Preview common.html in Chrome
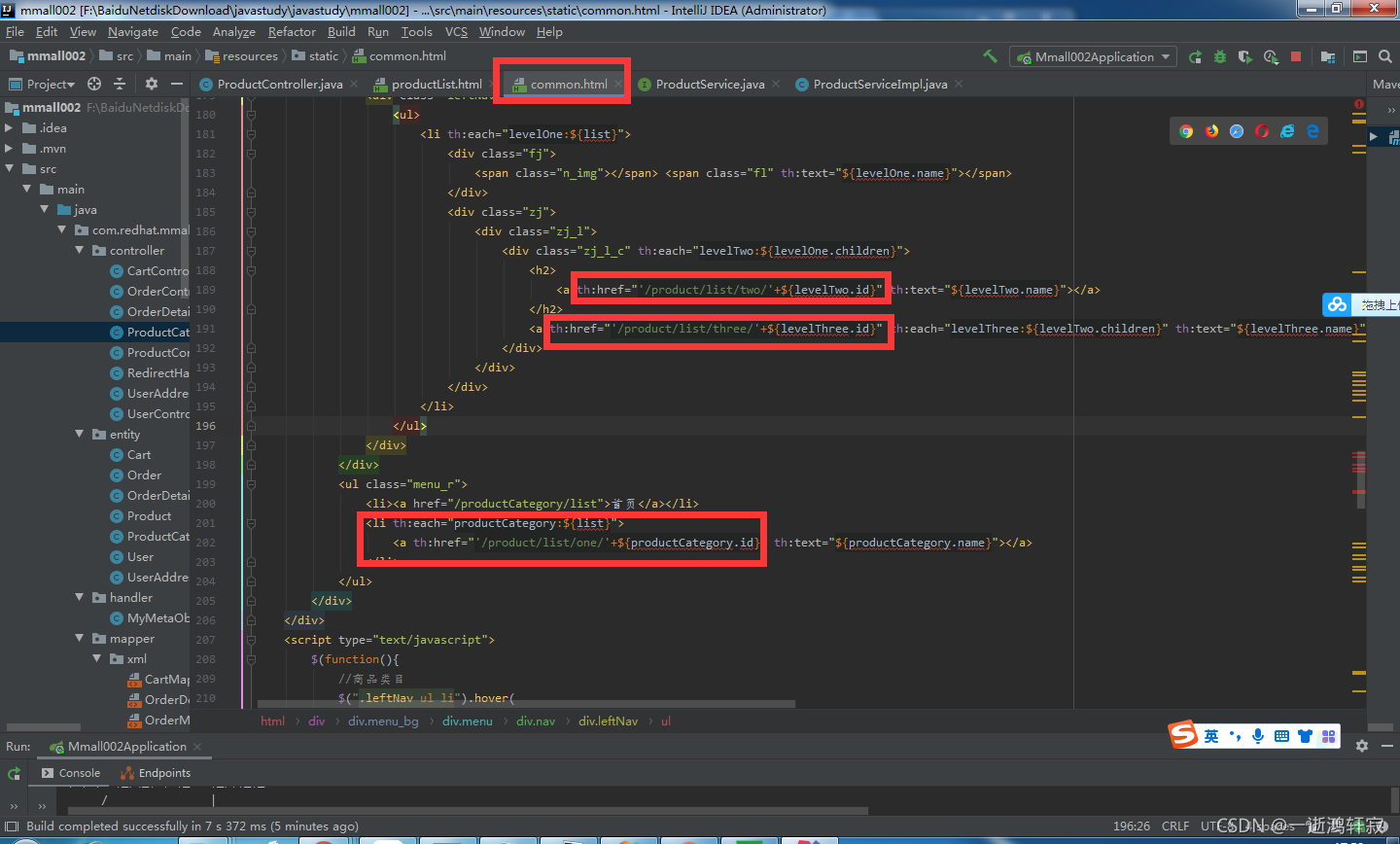The width and height of the screenshot is (1400, 844). pyautogui.click(x=1186, y=131)
